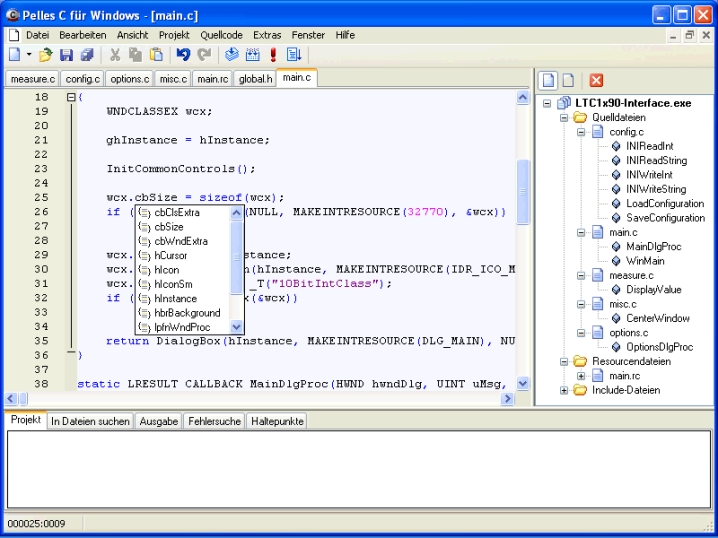The width and height of the screenshot is (718, 538).
Task: Select WinMain function in the project tree
Action: (645, 261)
